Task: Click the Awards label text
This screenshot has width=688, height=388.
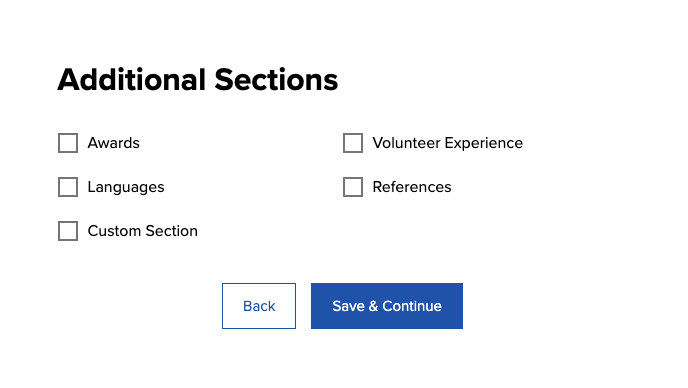Action: click(x=114, y=143)
